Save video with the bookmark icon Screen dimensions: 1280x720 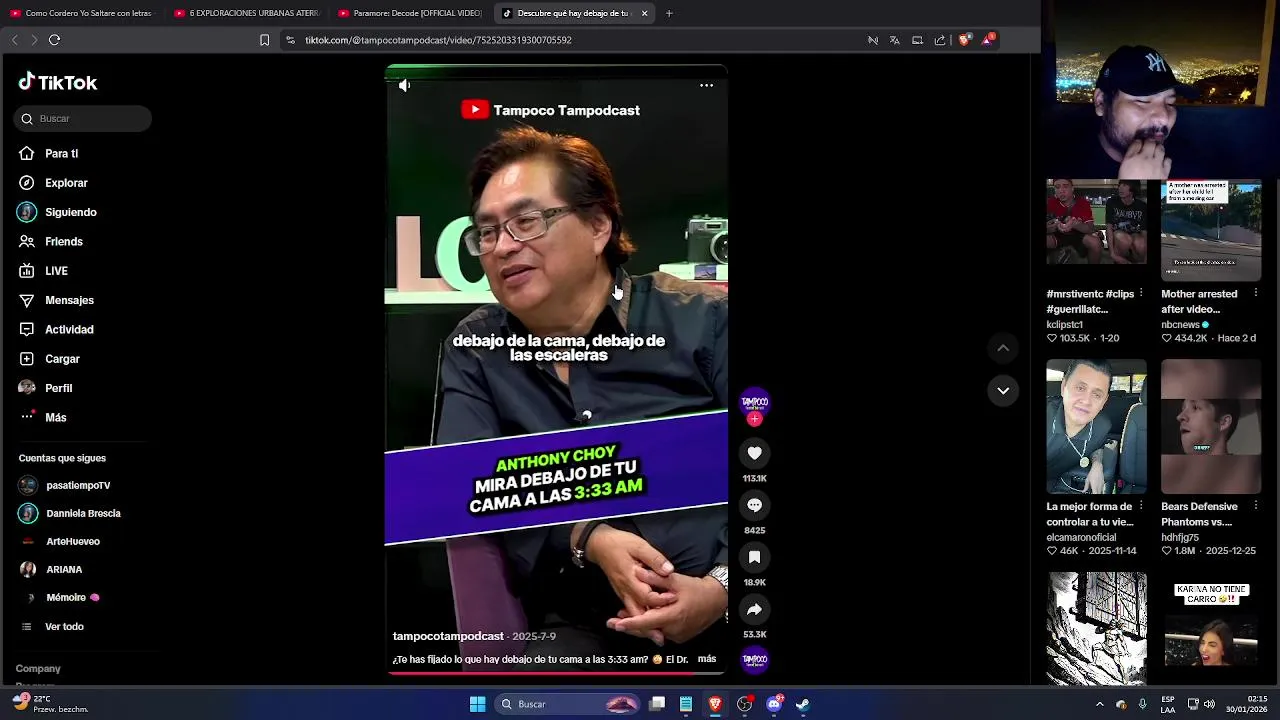(x=755, y=557)
